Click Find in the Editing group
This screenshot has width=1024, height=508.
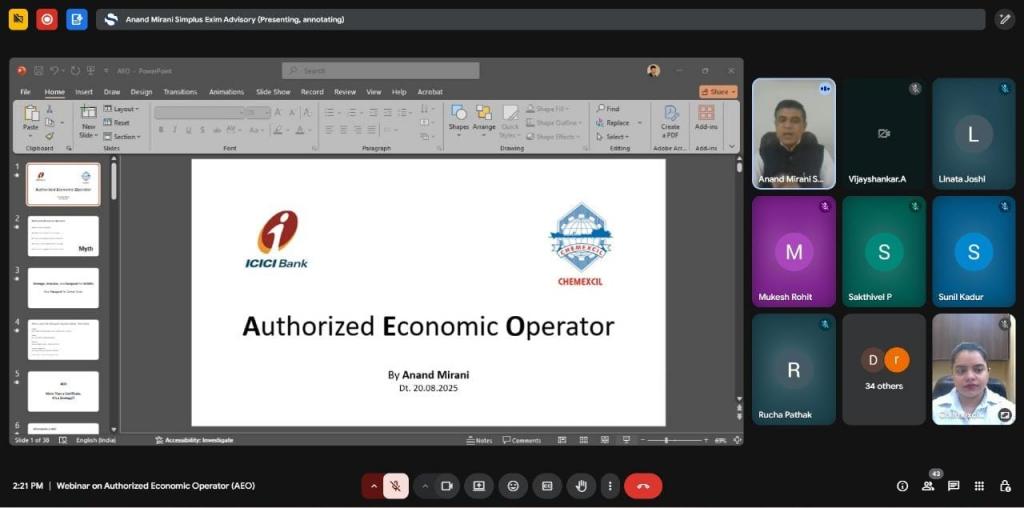pyautogui.click(x=608, y=109)
